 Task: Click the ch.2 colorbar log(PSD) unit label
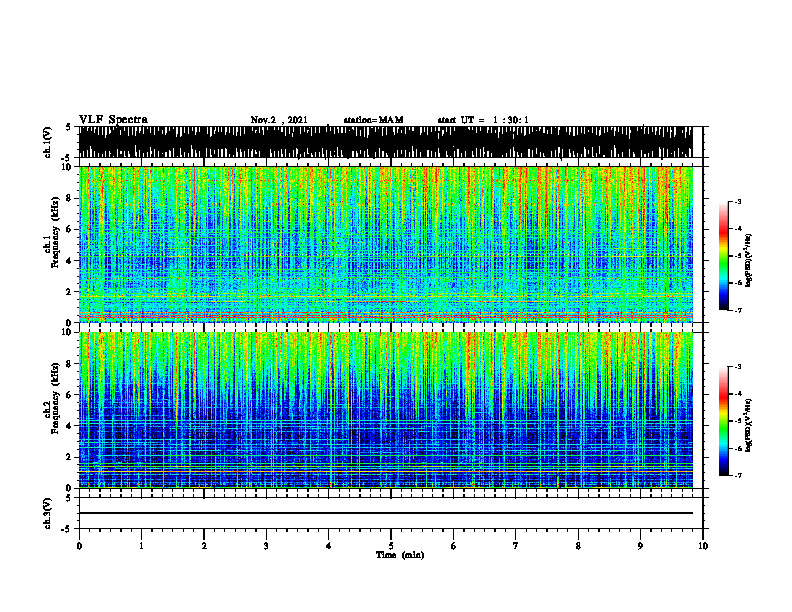749,425
